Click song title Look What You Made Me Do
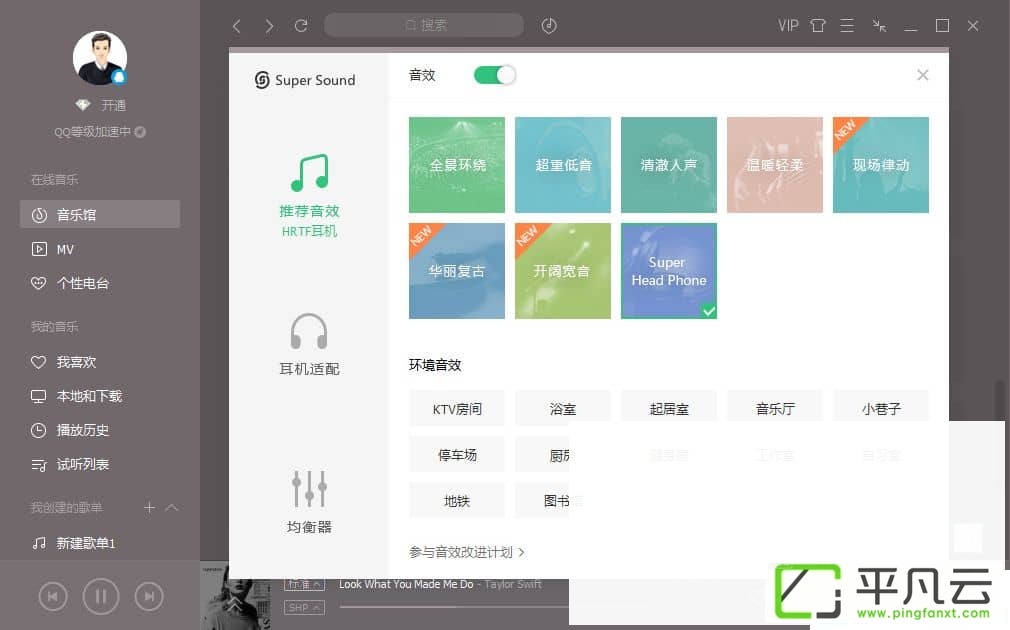 406,584
